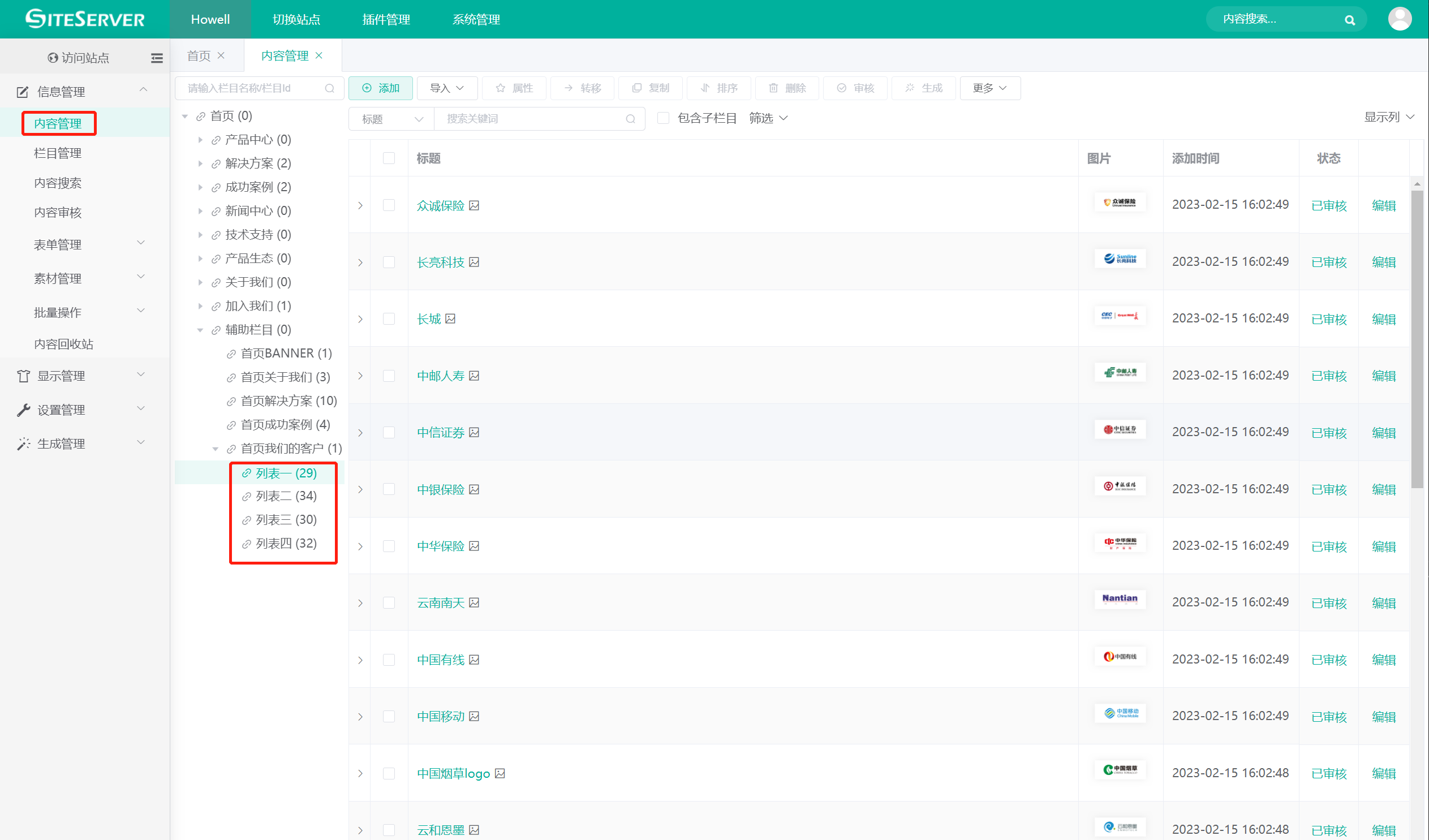Open the 导入 dropdown

click(x=447, y=88)
